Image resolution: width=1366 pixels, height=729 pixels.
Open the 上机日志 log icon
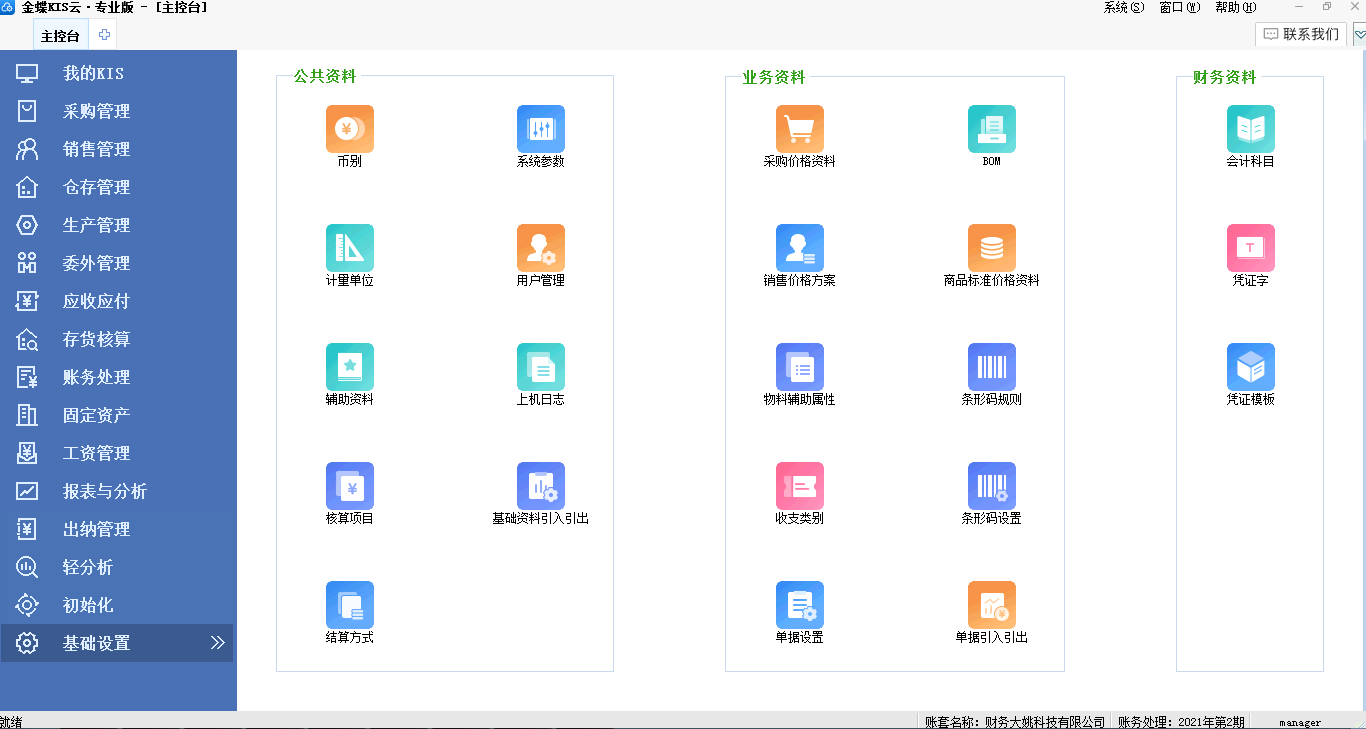point(541,367)
